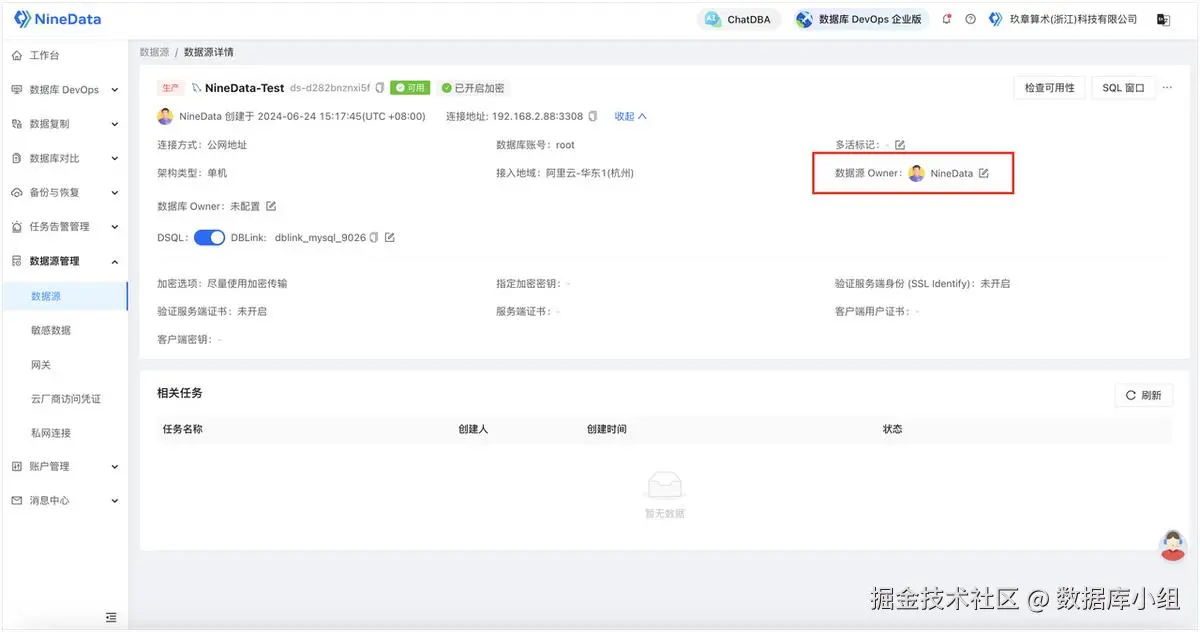The height and width of the screenshot is (632, 1200).
Task: Collapse the sidebar with bottom icon
Action: pyautogui.click(x=111, y=616)
